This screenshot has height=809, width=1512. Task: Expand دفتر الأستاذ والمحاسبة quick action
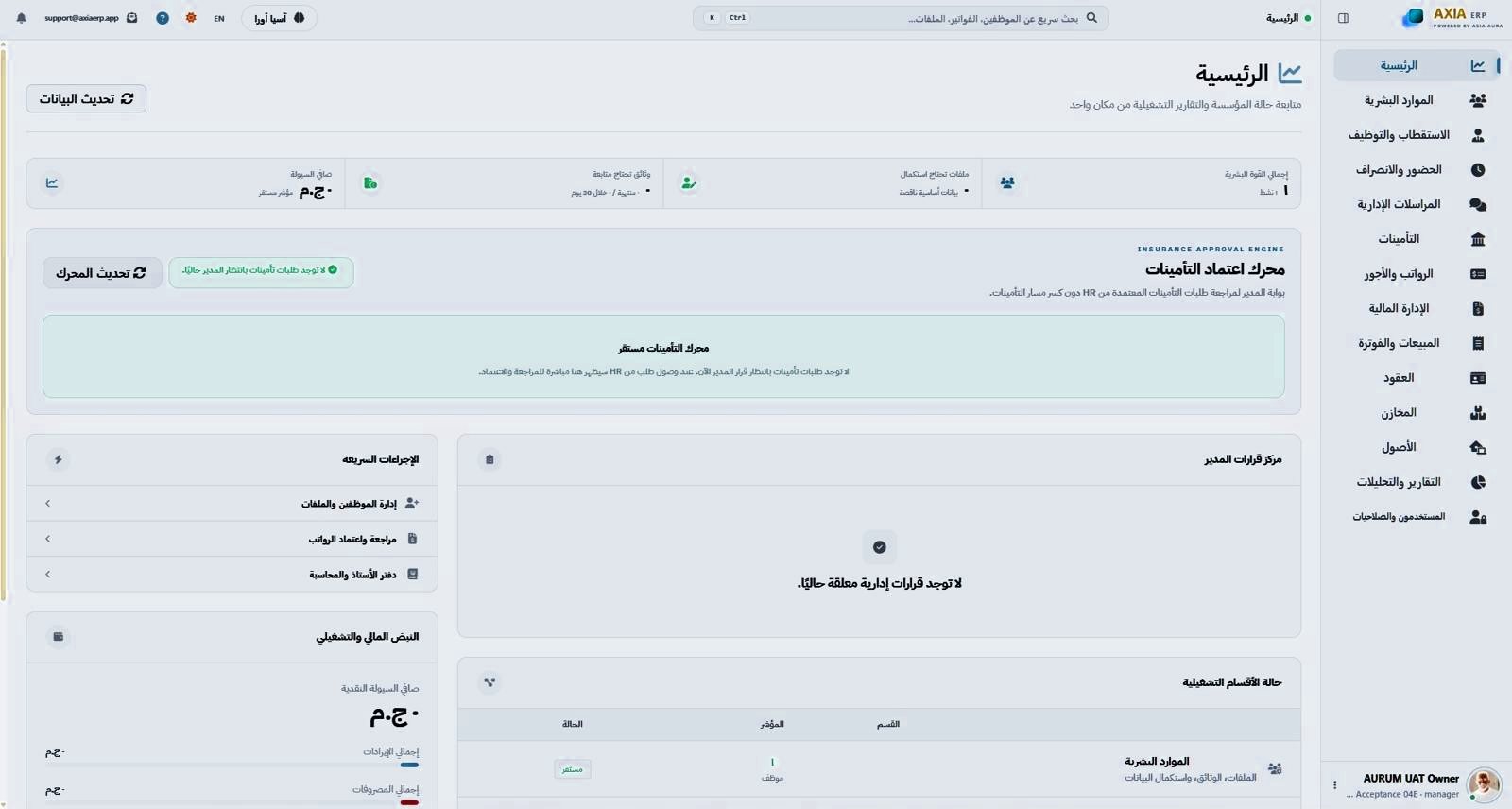click(232, 574)
